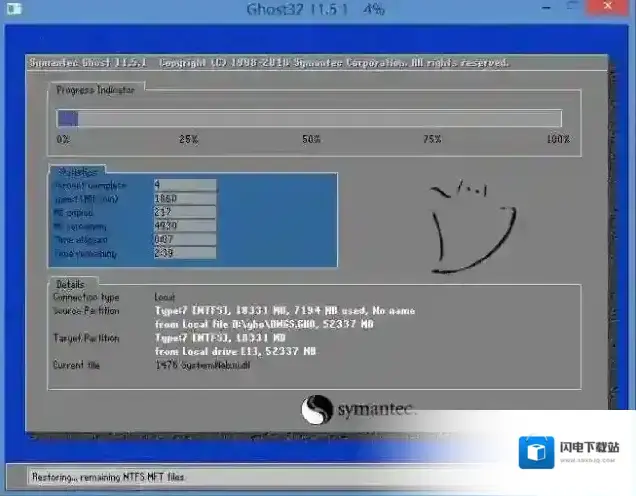Select the Percent complete value field
The image size is (636, 496).
tap(185, 185)
